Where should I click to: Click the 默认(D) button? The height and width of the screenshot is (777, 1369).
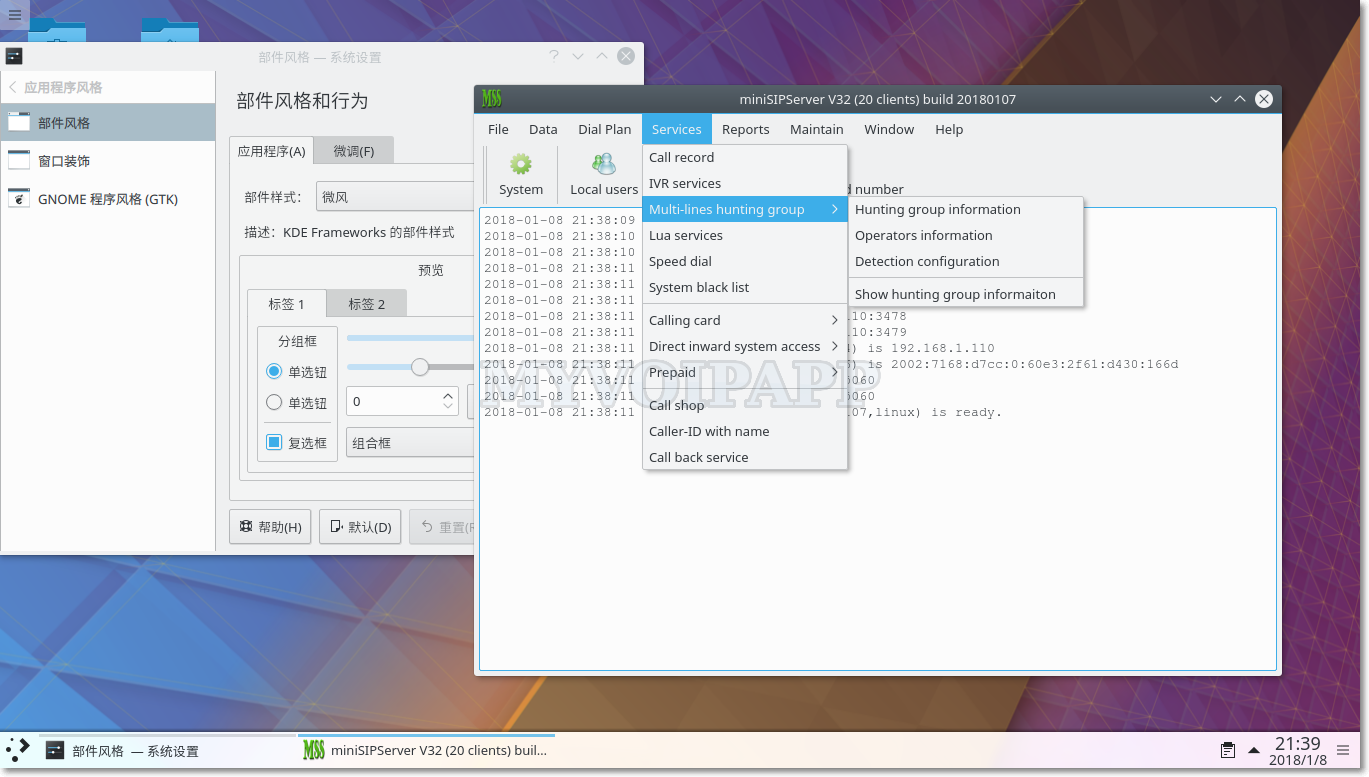coord(360,527)
